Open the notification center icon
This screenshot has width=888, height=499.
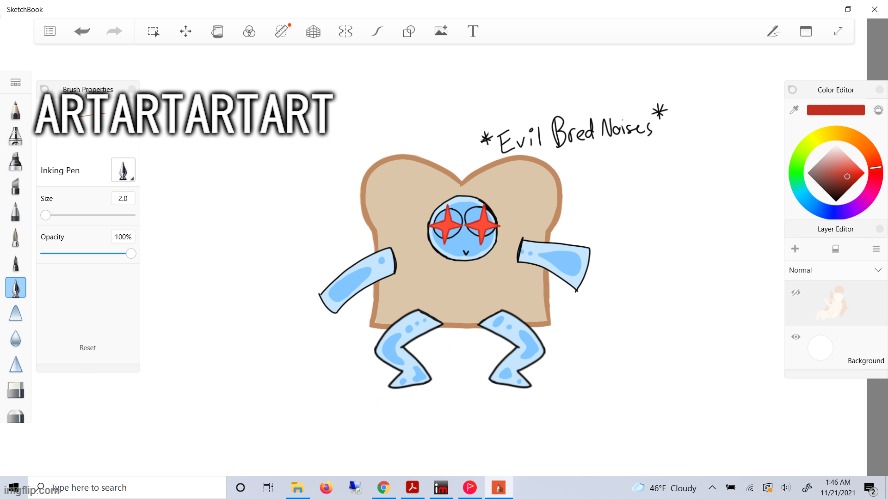870,488
